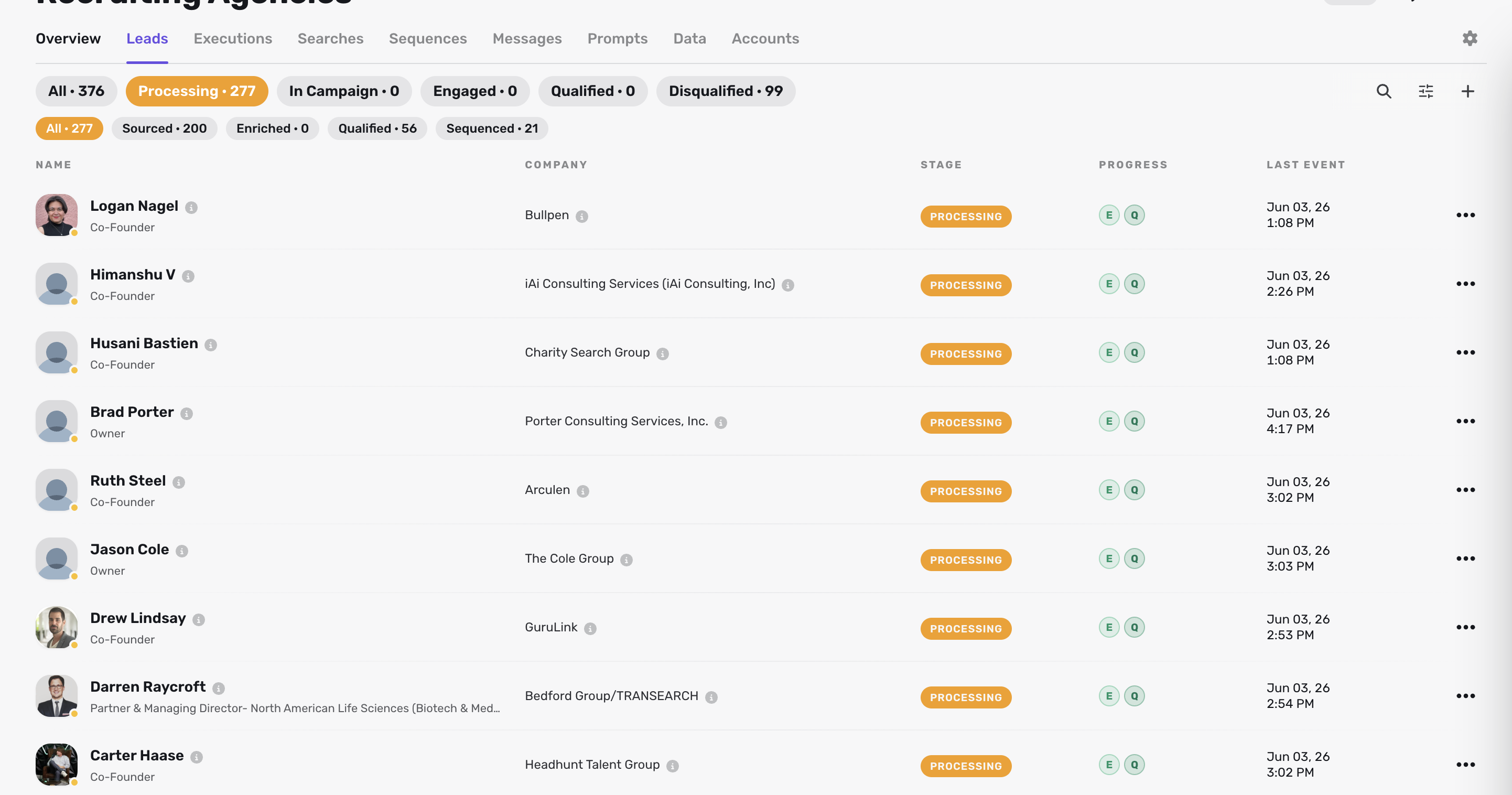This screenshot has width=1512, height=795.
Task: Open more options menu for Brad Porter
Action: 1465,421
